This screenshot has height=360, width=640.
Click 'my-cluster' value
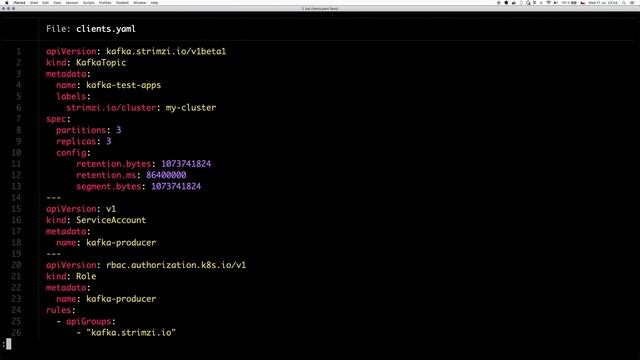[191, 108]
